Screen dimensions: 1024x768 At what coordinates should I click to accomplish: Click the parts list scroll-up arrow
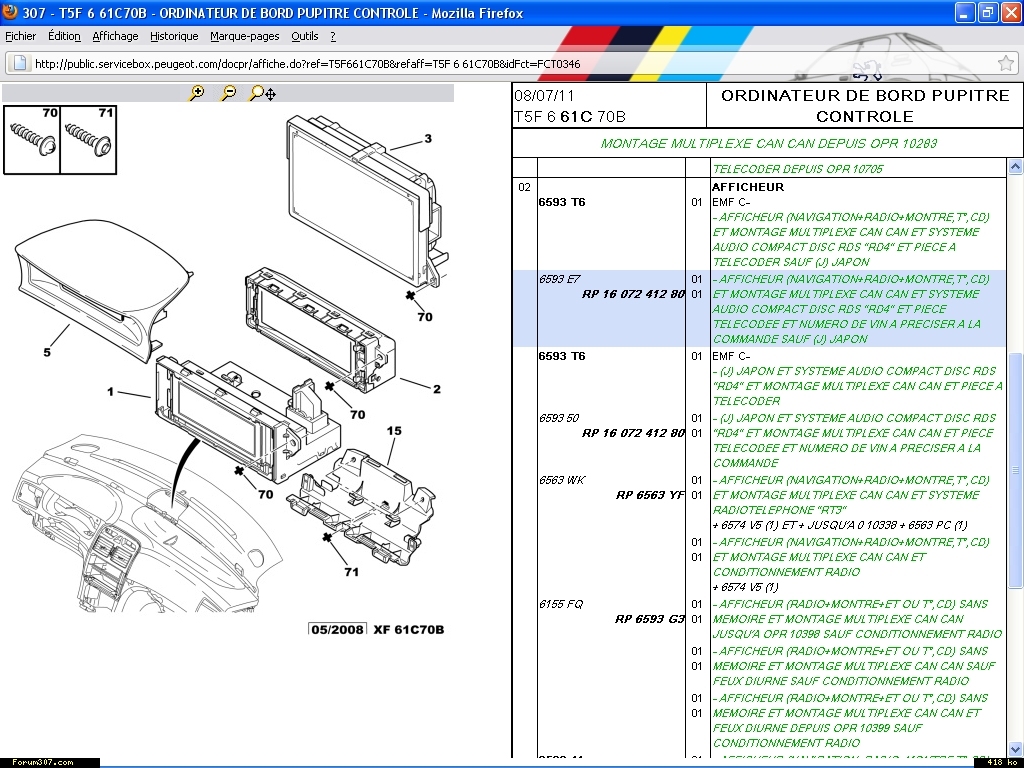click(1015, 167)
